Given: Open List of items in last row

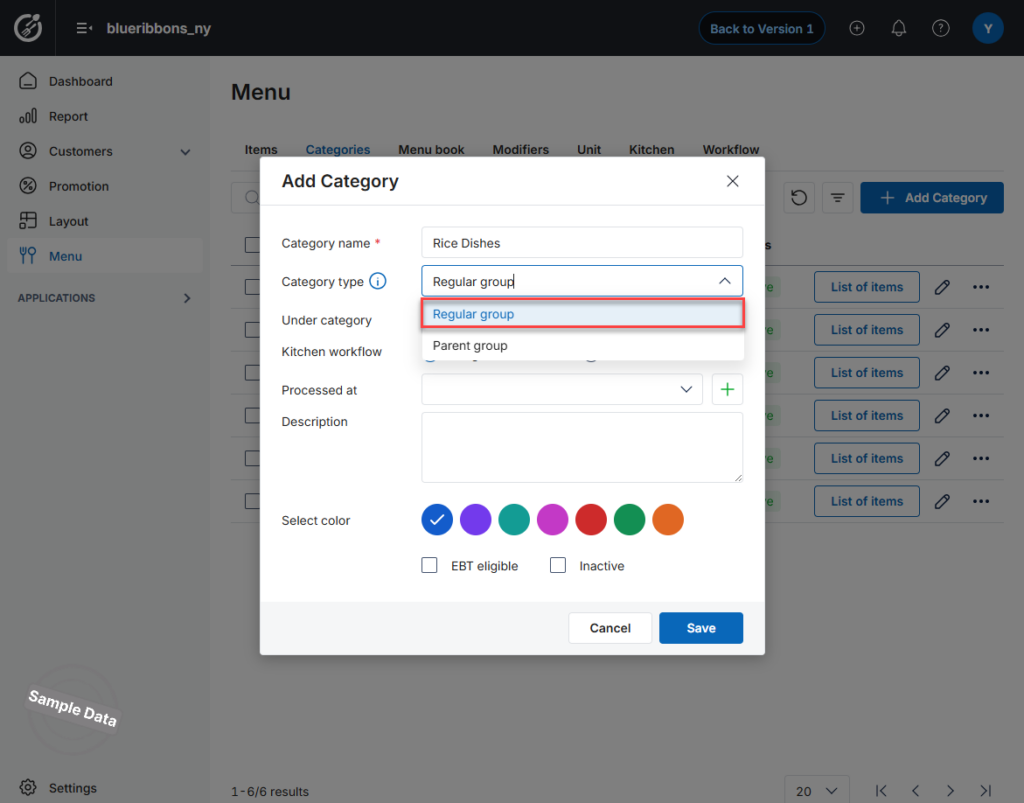Looking at the screenshot, I should tap(867, 501).
